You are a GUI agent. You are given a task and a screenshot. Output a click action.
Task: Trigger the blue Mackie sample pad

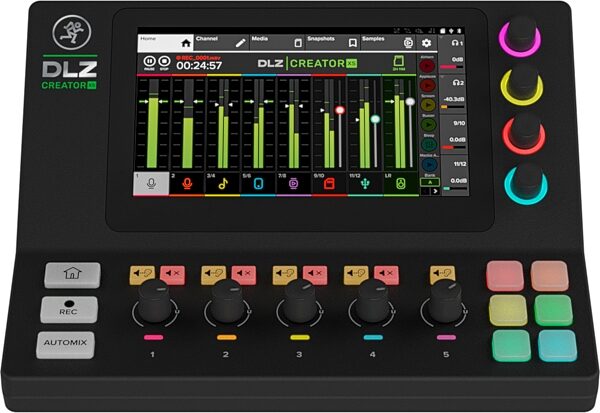[430, 165]
